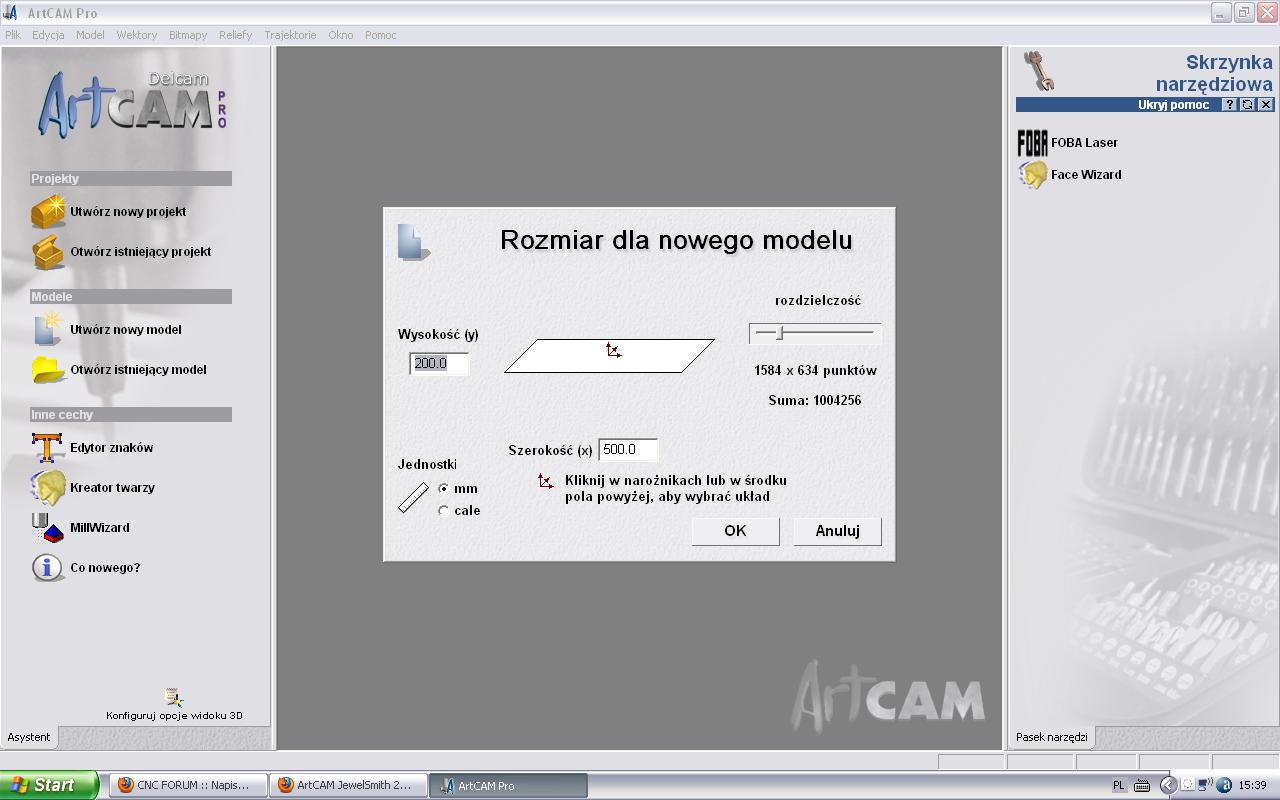Screen dimensions: 1280x800
Task: Confirm model size with OK
Action: coord(735,531)
